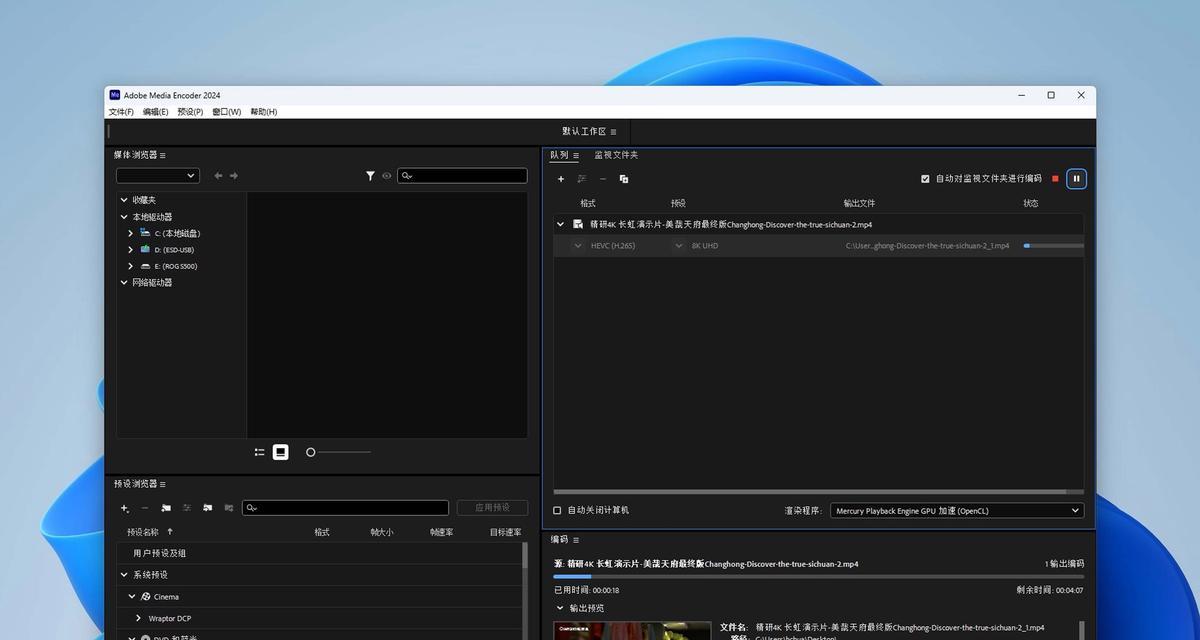Open the 8K UHD preset dropdown
1200x640 pixels.
pyautogui.click(x=680, y=246)
